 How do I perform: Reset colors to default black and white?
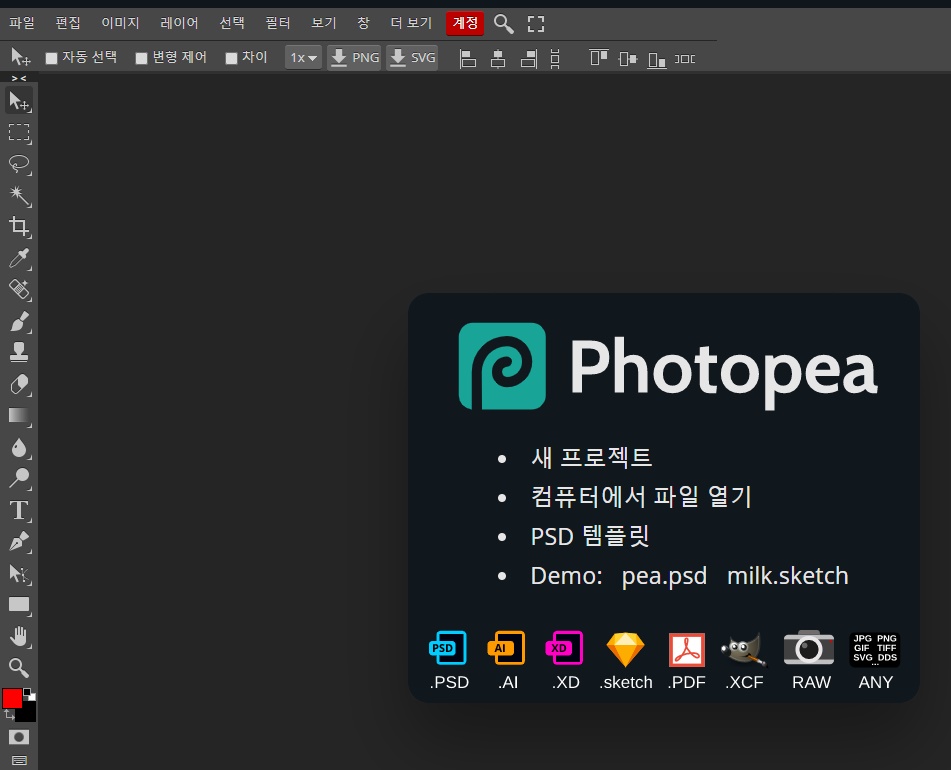tap(30, 694)
